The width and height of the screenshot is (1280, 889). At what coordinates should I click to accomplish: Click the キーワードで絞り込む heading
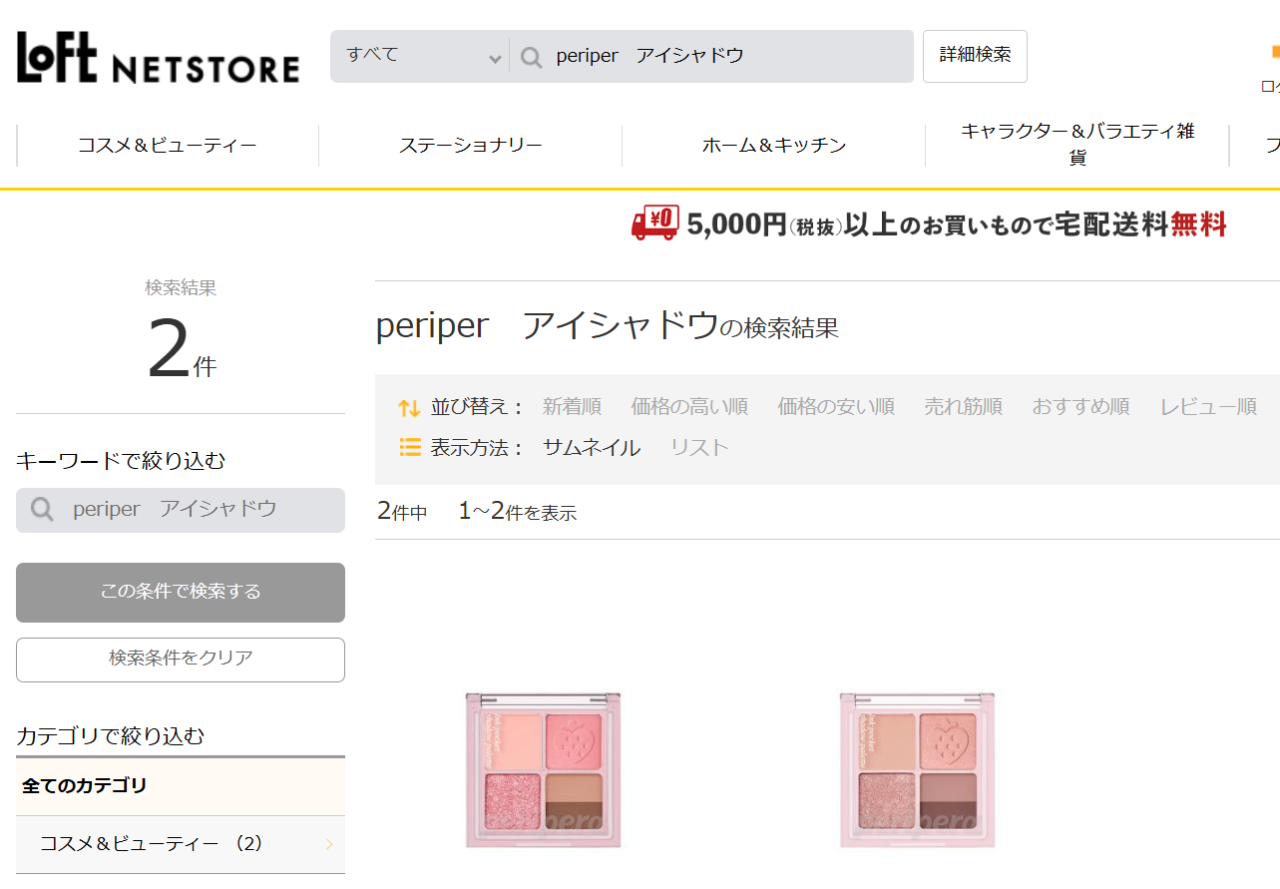121,461
